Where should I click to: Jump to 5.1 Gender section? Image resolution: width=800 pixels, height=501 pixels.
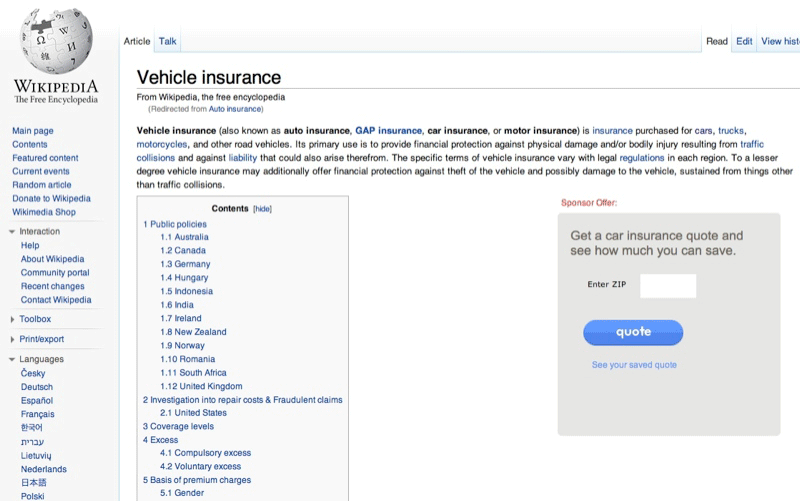(182, 493)
